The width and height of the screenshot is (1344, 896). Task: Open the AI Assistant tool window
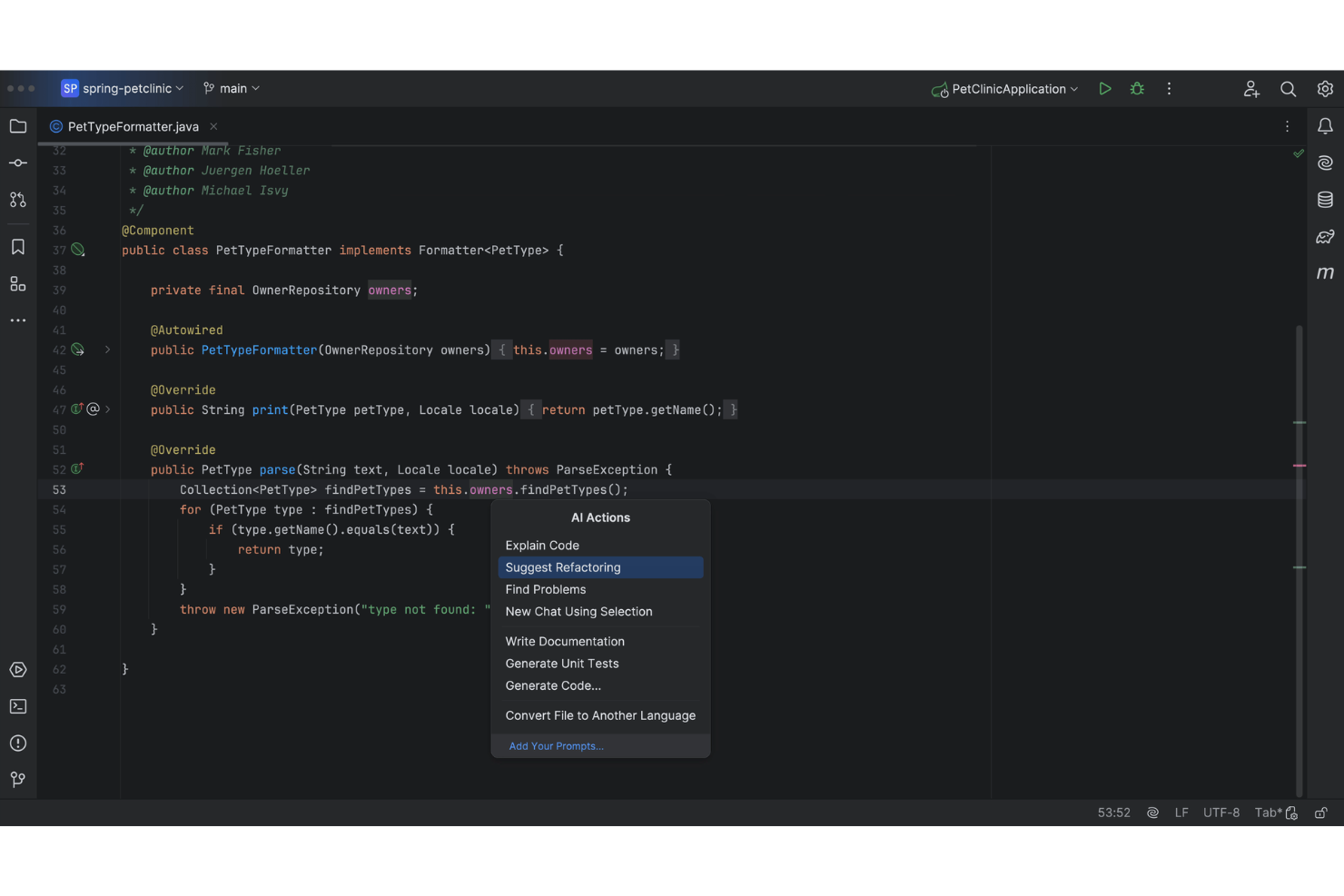(x=1325, y=162)
